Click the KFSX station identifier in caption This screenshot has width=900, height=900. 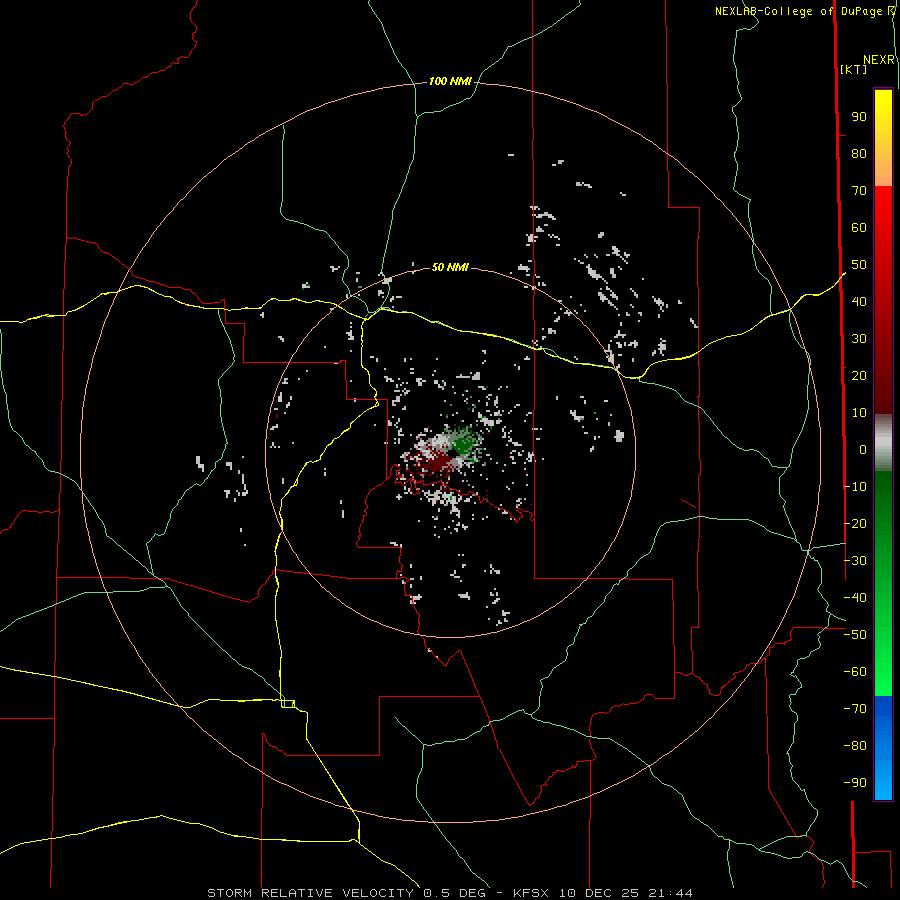531,893
